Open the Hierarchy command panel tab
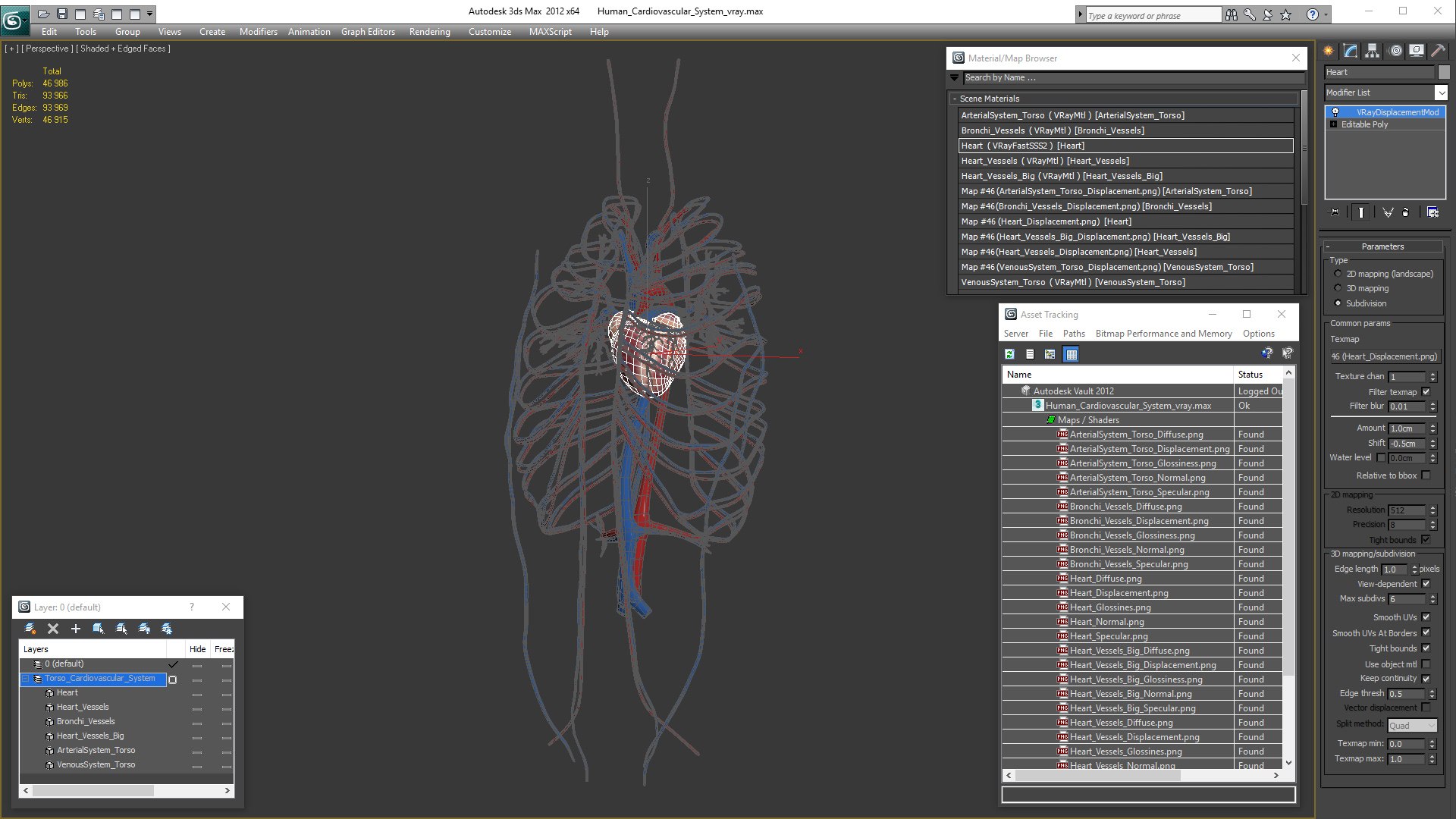1456x819 pixels. (x=1372, y=51)
